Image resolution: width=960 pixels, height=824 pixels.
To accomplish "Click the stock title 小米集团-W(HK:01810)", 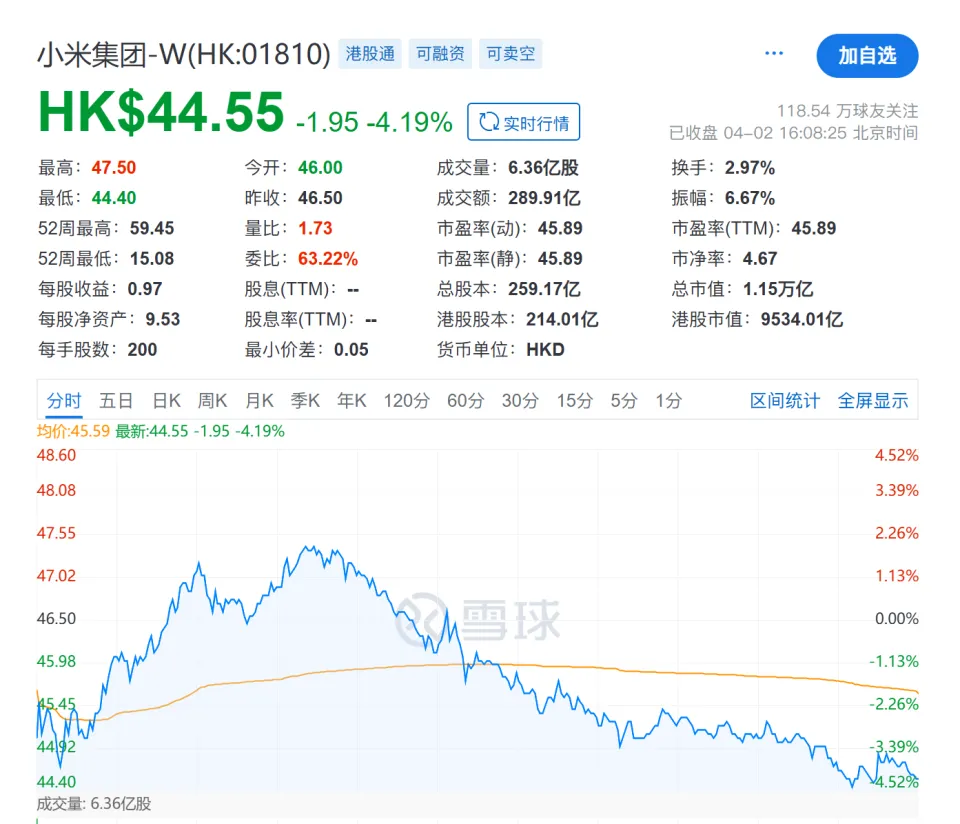I will 184,54.
